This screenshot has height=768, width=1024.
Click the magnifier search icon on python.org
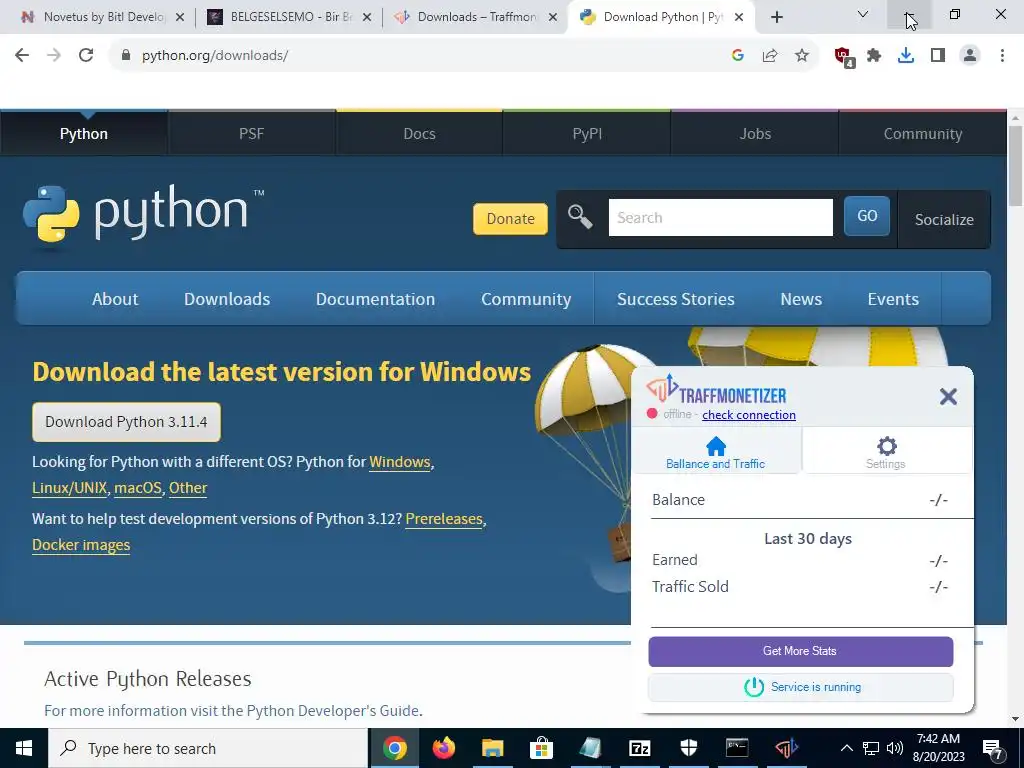point(579,217)
